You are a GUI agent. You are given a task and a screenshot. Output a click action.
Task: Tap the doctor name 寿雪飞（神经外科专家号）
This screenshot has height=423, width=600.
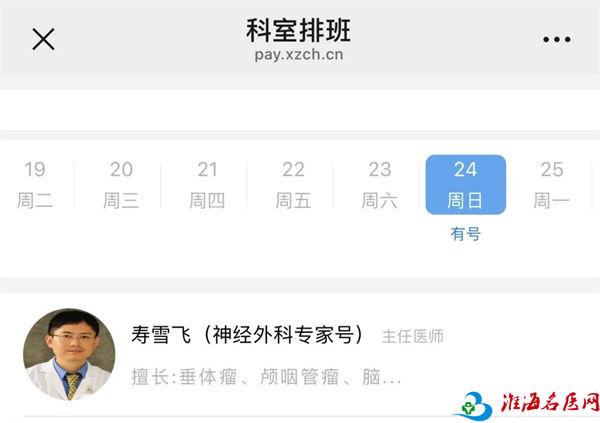coord(247,335)
